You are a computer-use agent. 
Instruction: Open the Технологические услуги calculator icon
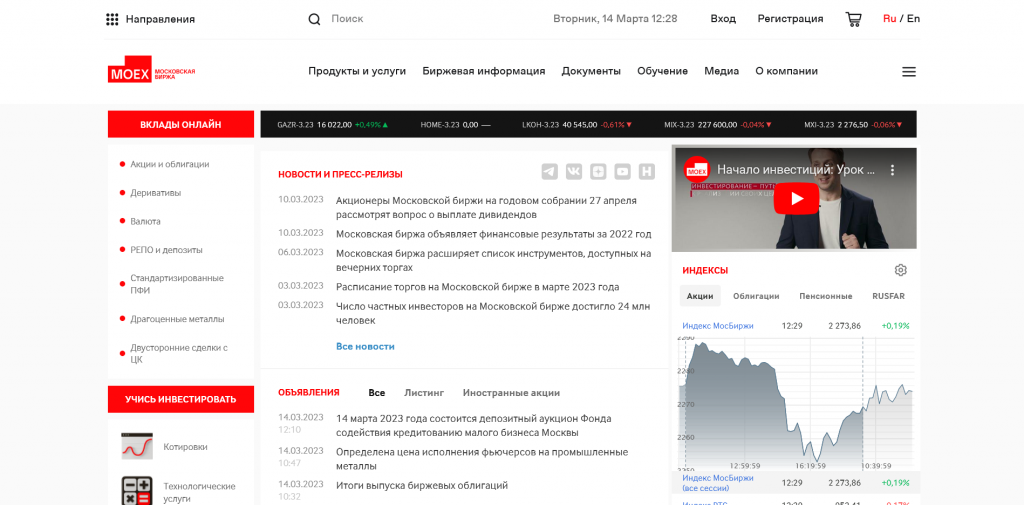(x=137, y=491)
